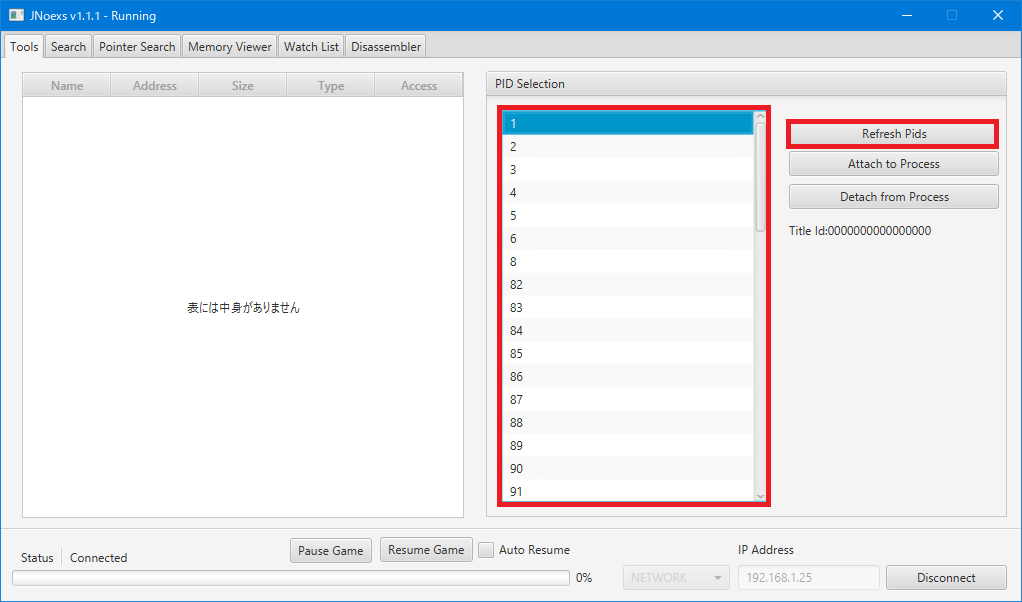The width and height of the screenshot is (1022, 602).
Task: Open the Memory Viewer tab
Action: pos(229,47)
